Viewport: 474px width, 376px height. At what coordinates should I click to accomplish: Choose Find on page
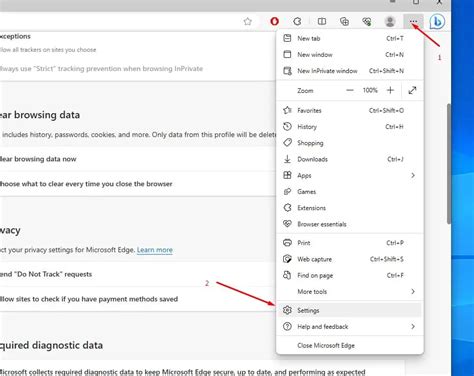point(350,275)
